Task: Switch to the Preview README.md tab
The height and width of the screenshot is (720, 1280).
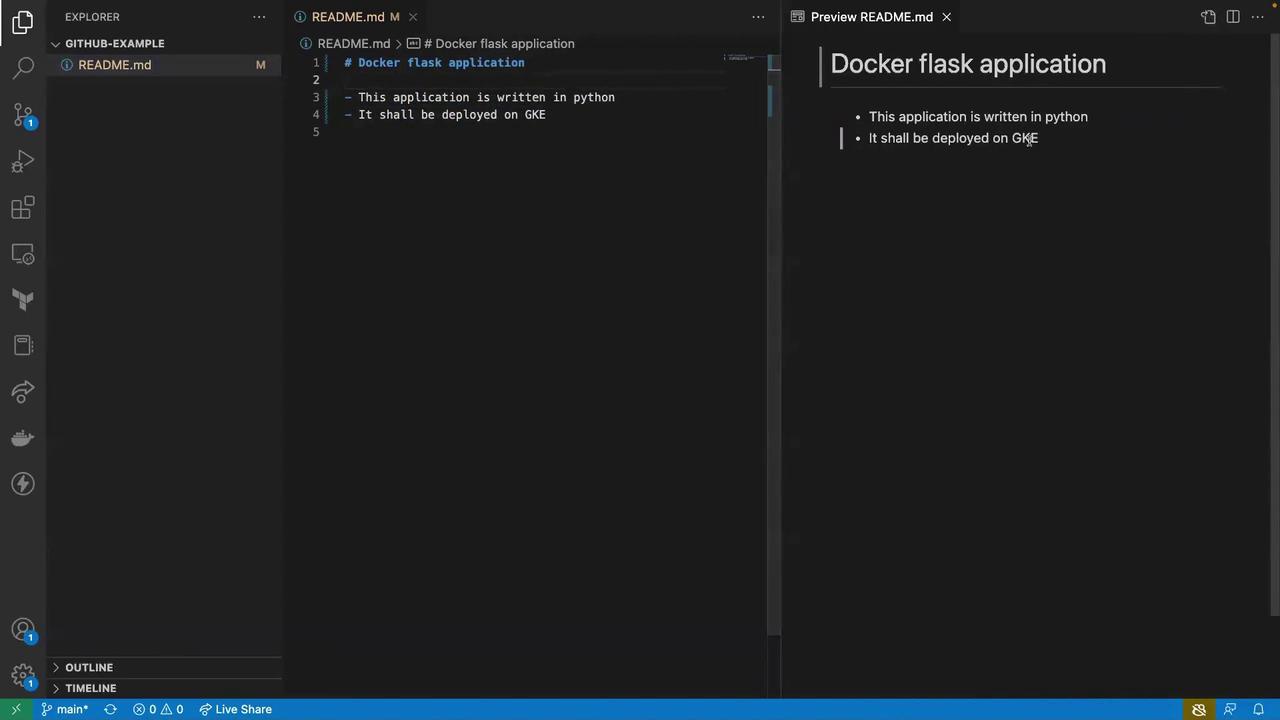Action: 871,17
